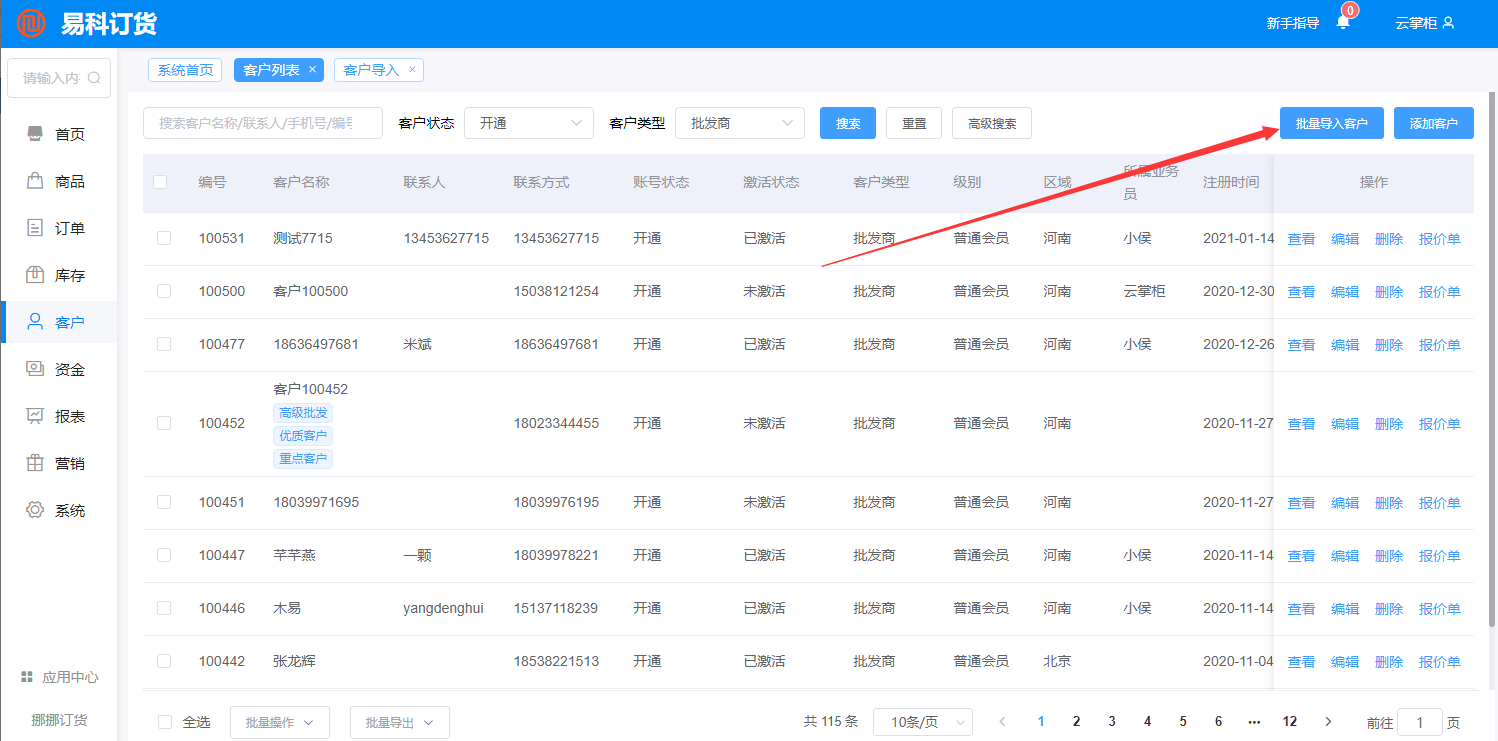Screen dimensions: 1498x741
Task: Open the 客户状态 dropdown showing 开通
Action: click(x=529, y=123)
